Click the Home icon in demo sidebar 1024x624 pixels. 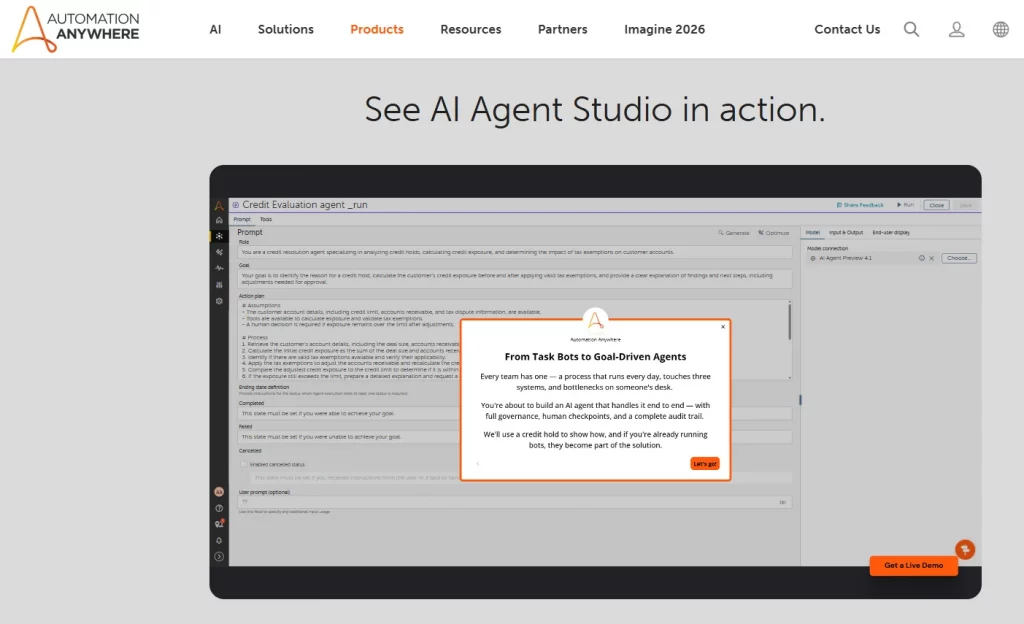(219, 221)
